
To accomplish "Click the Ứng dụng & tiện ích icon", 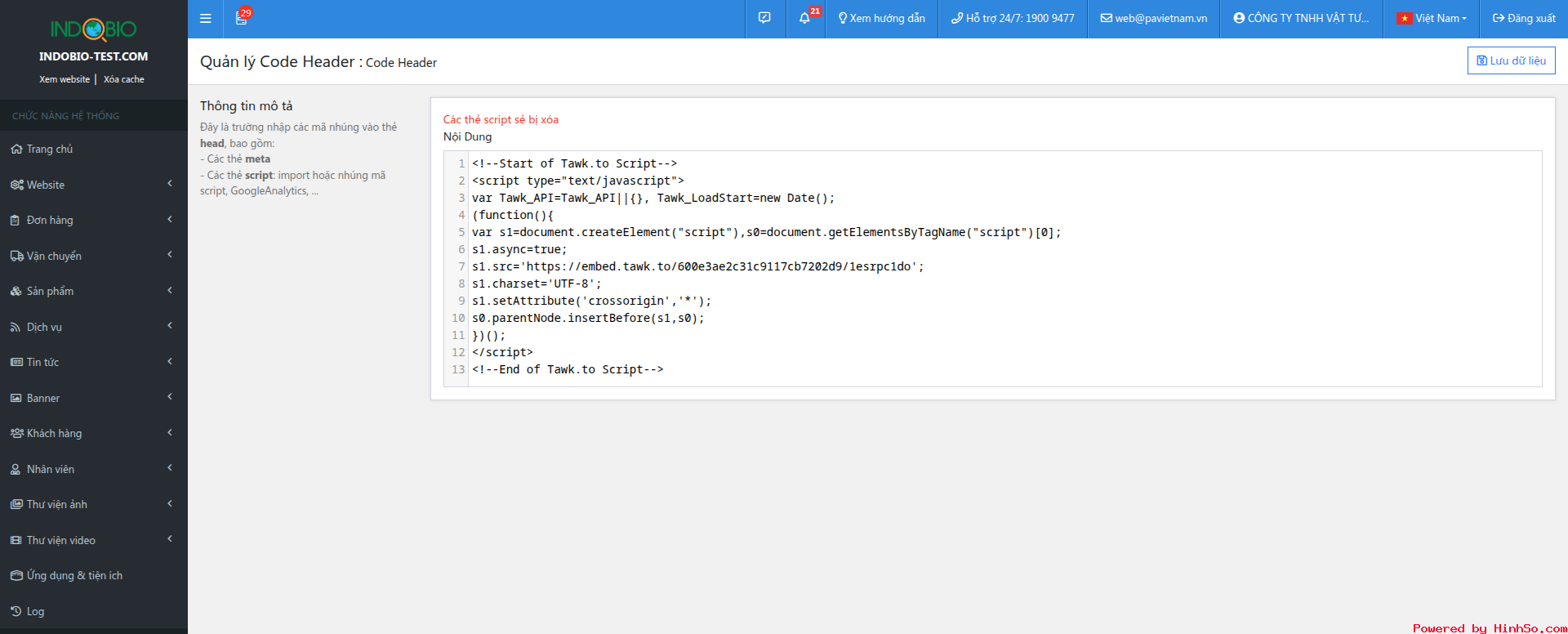I will tap(16, 576).
